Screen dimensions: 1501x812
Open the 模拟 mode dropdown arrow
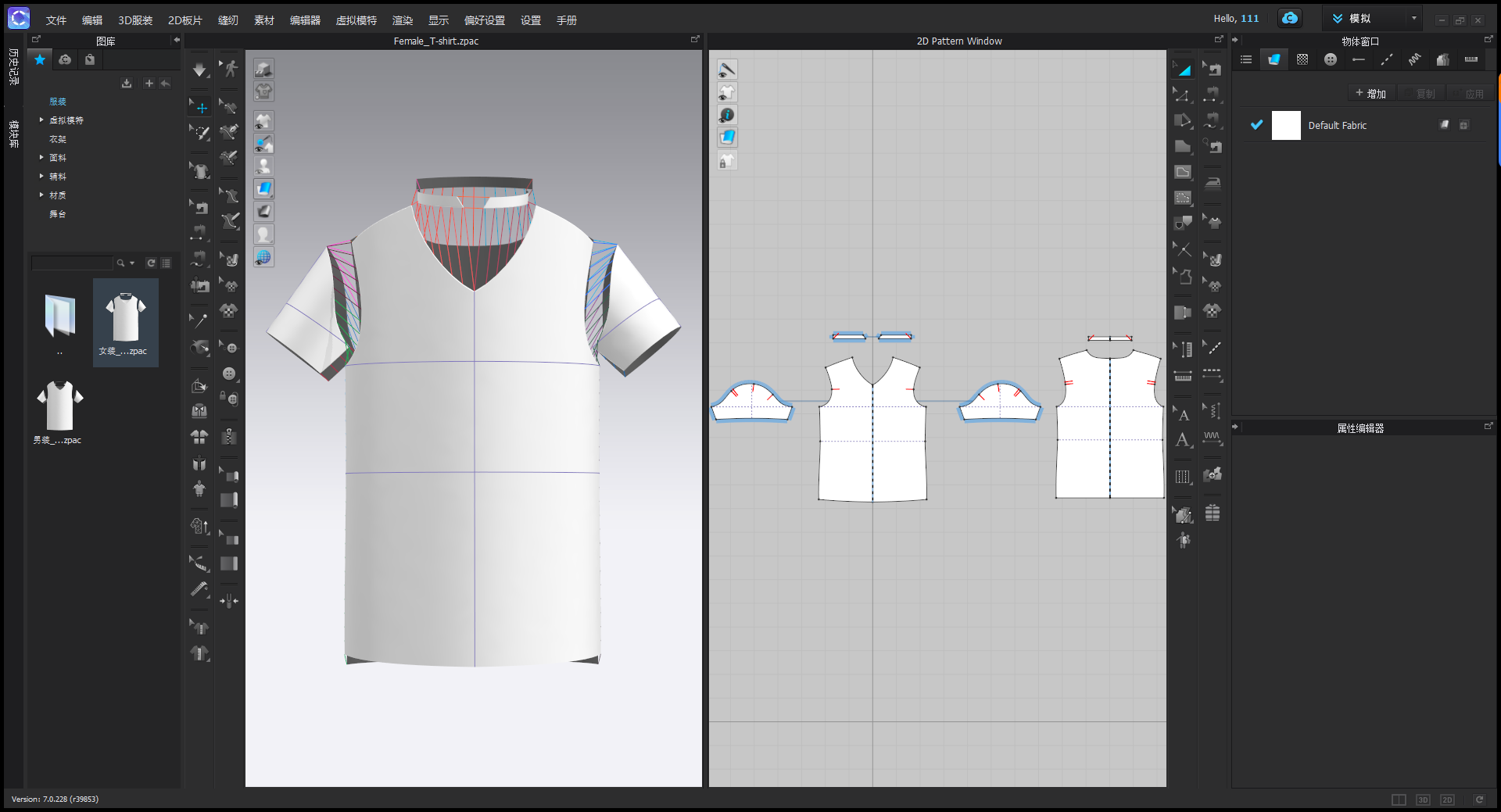1413,18
